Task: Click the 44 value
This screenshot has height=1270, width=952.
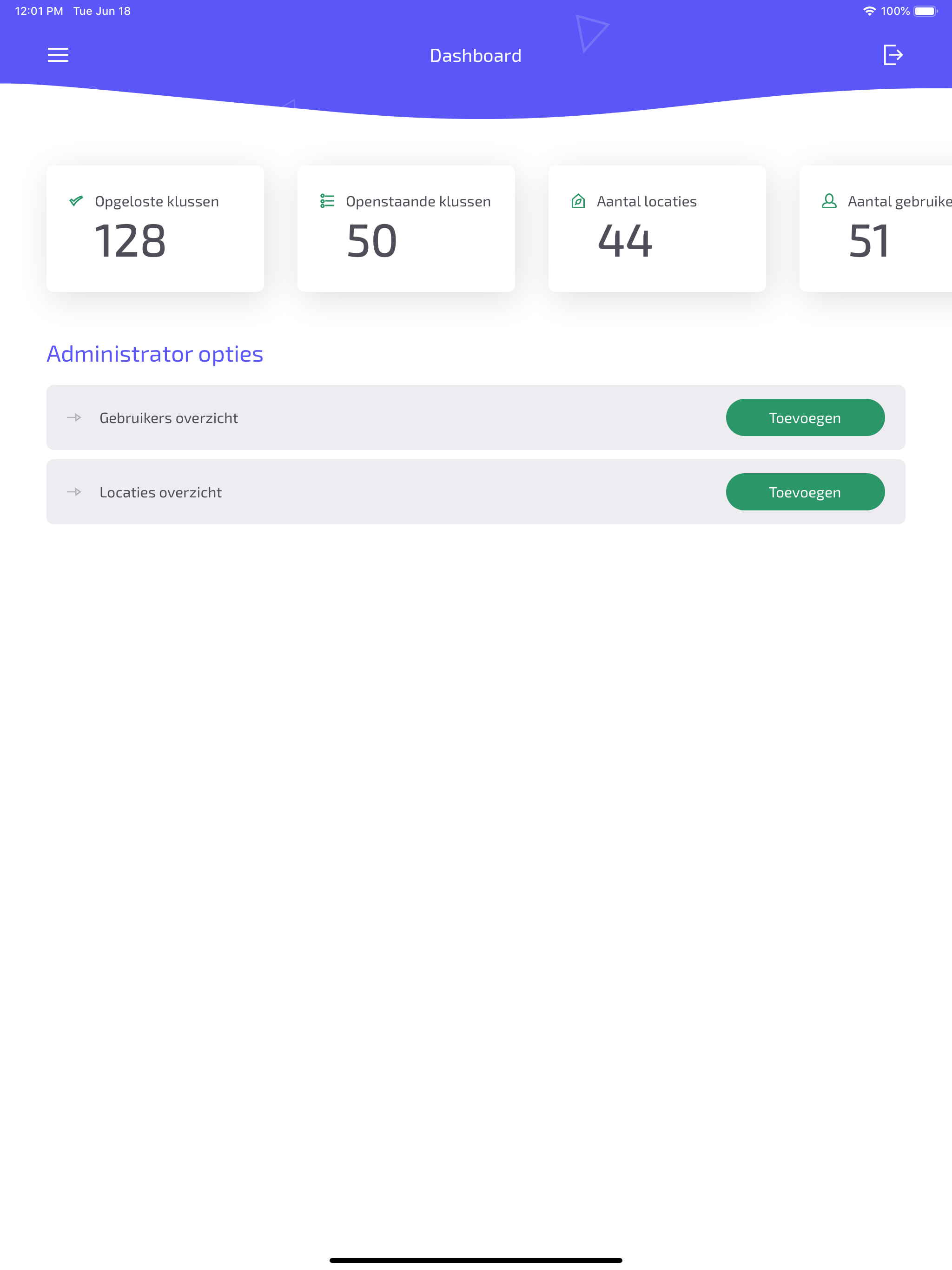Action: pos(625,241)
